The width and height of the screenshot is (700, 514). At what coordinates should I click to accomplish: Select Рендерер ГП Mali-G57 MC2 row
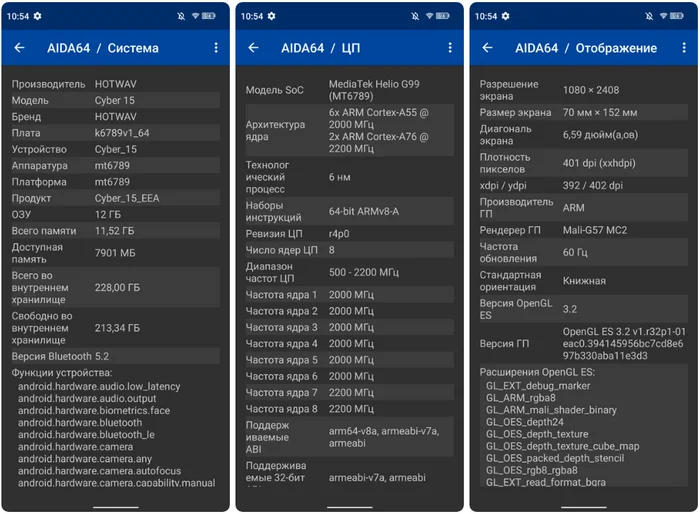[583, 230]
